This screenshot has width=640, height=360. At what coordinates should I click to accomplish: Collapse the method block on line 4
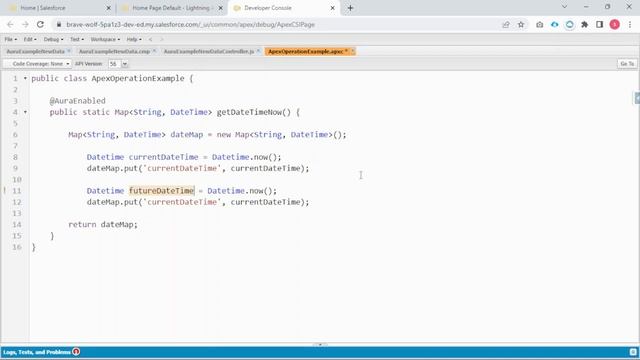[x=25, y=112]
